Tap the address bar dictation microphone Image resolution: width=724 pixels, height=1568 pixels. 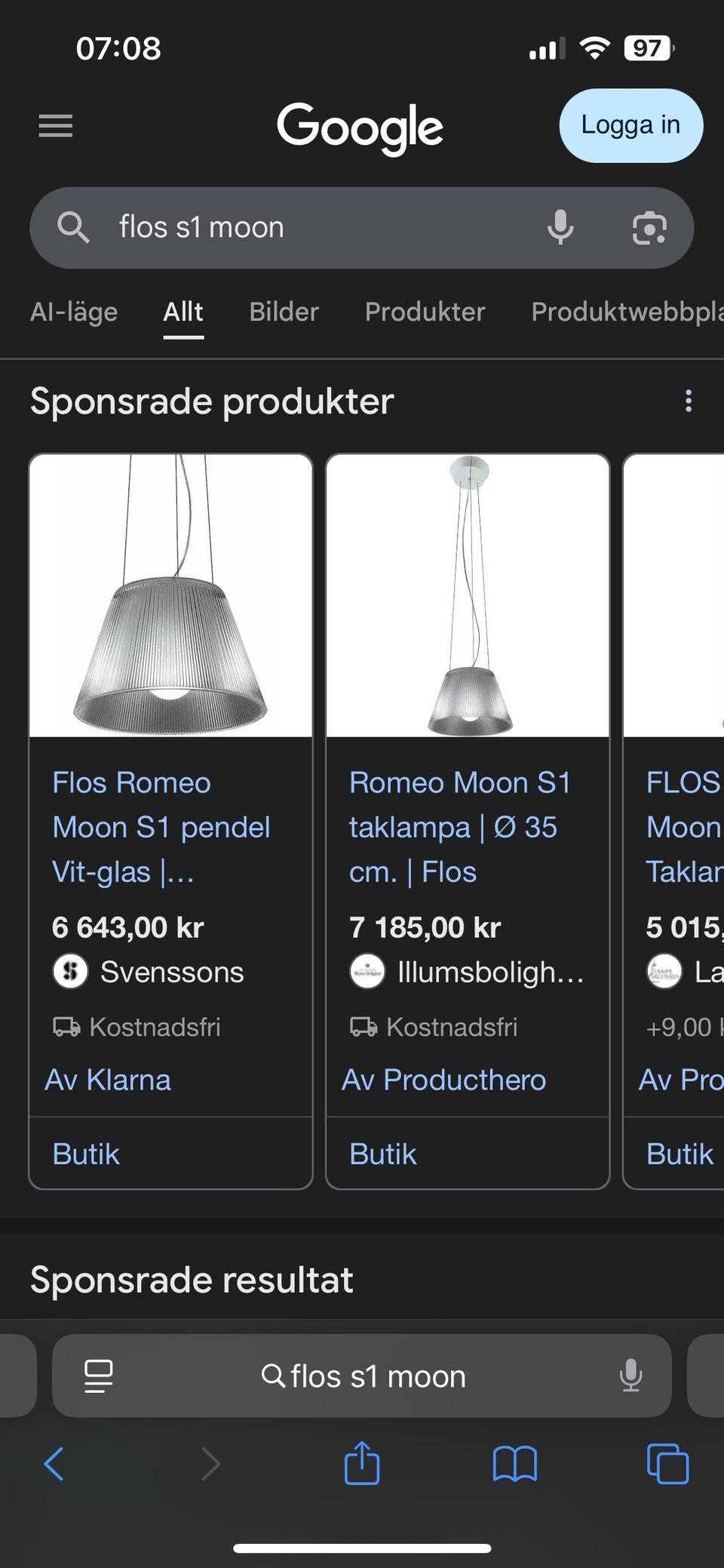click(x=630, y=1376)
